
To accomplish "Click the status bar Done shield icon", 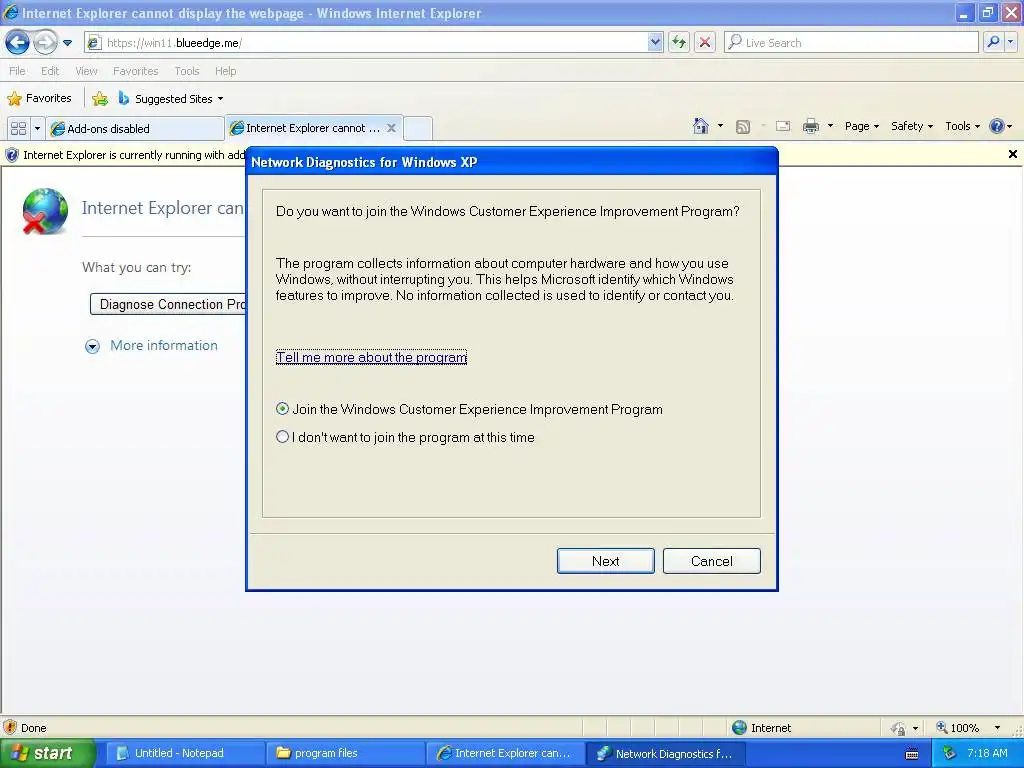I will pyautogui.click(x=10, y=728).
